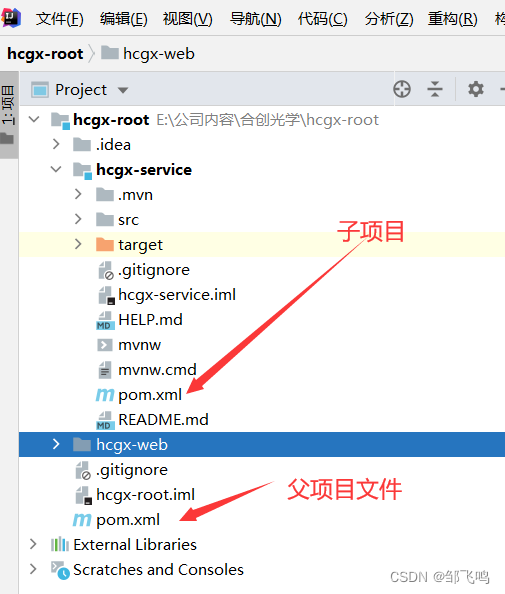Click the locate opened file crosshair icon

402,89
